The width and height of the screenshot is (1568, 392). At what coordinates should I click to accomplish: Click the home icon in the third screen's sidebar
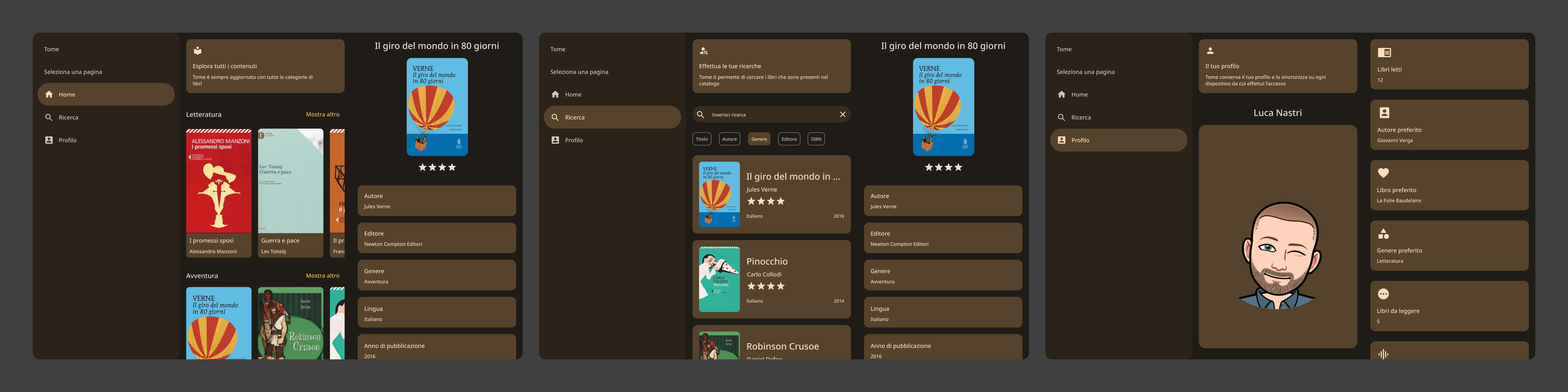1062,94
